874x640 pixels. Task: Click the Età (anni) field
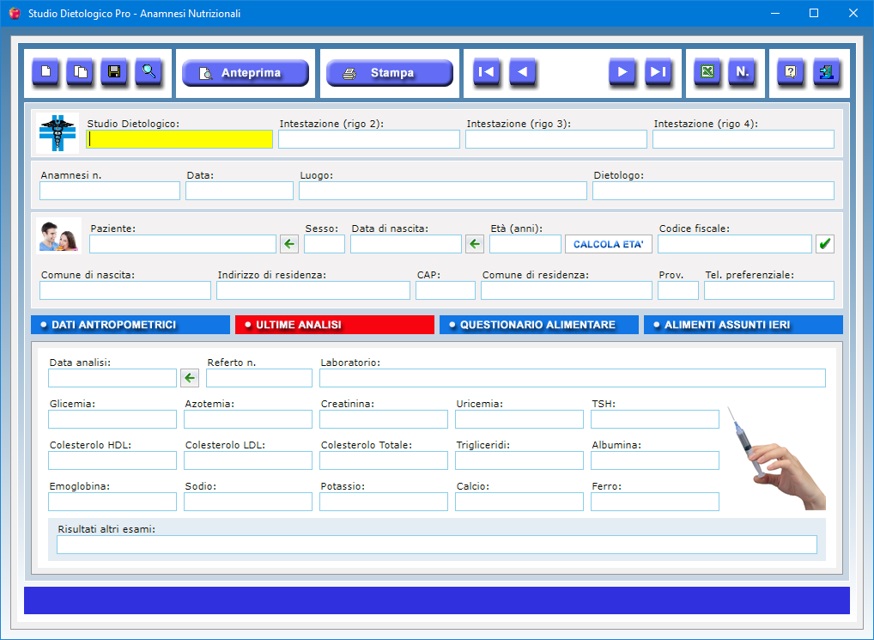[x=525, y=244]
